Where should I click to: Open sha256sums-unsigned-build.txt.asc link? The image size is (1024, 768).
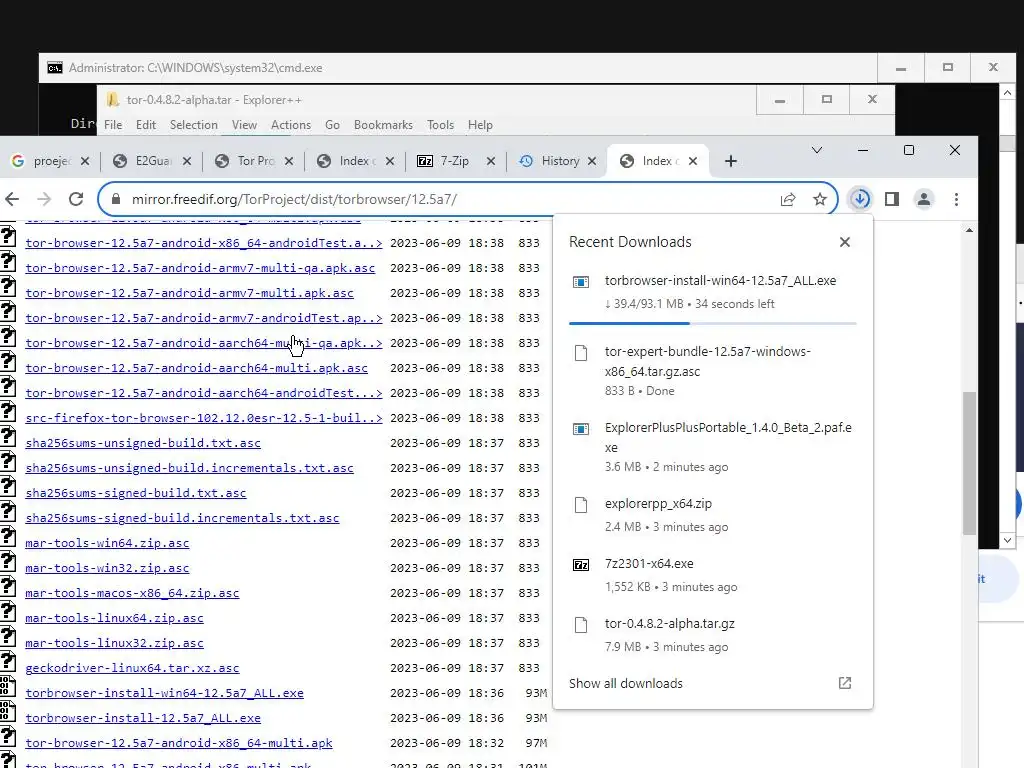(x=143, y=443)
